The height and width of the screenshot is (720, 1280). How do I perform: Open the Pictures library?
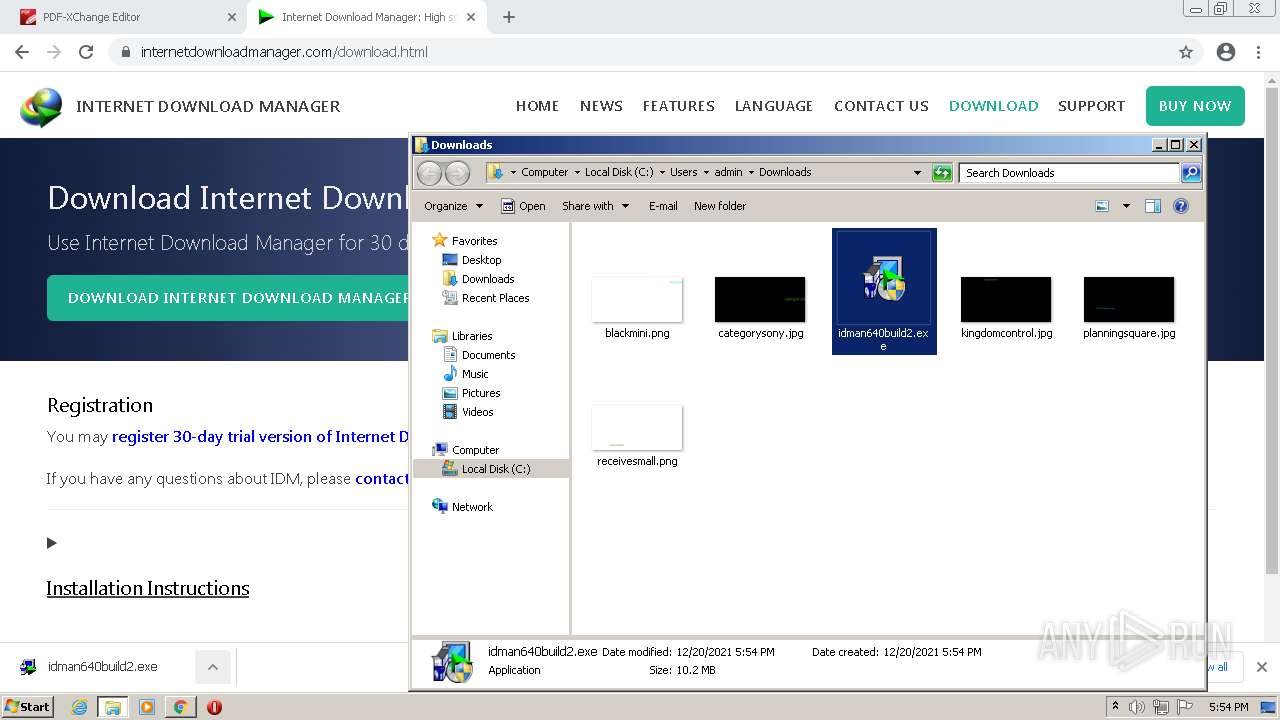(x=481, y=393)
